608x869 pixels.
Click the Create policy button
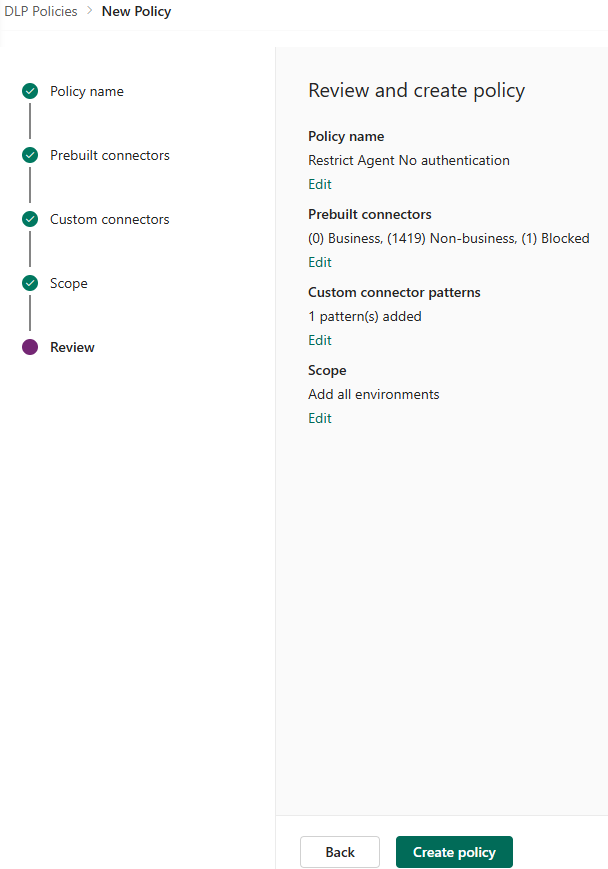pos(454,852)
